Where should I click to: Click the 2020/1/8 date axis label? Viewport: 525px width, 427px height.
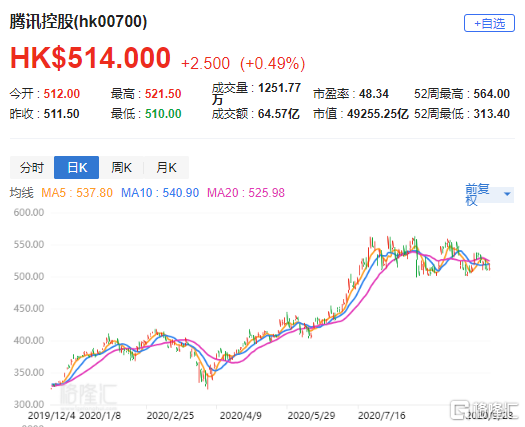tap(100, 416)
